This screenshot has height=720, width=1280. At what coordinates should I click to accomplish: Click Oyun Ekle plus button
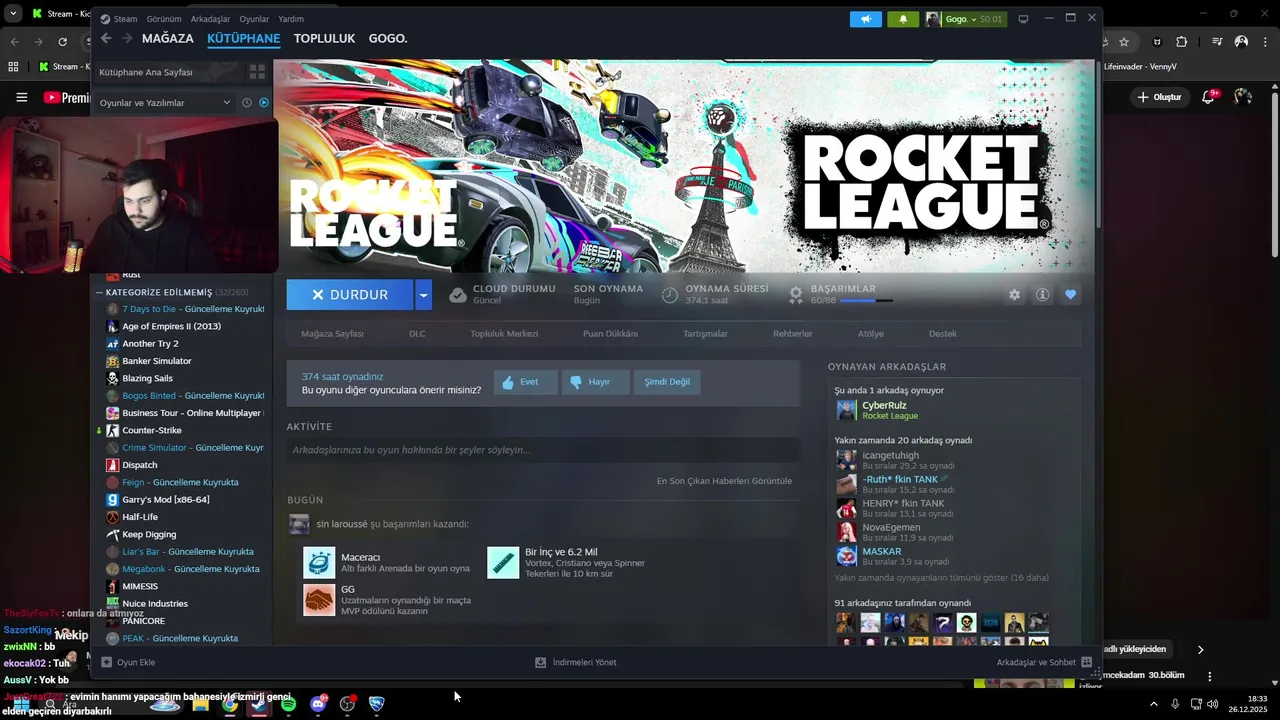[x=128, y=662]
